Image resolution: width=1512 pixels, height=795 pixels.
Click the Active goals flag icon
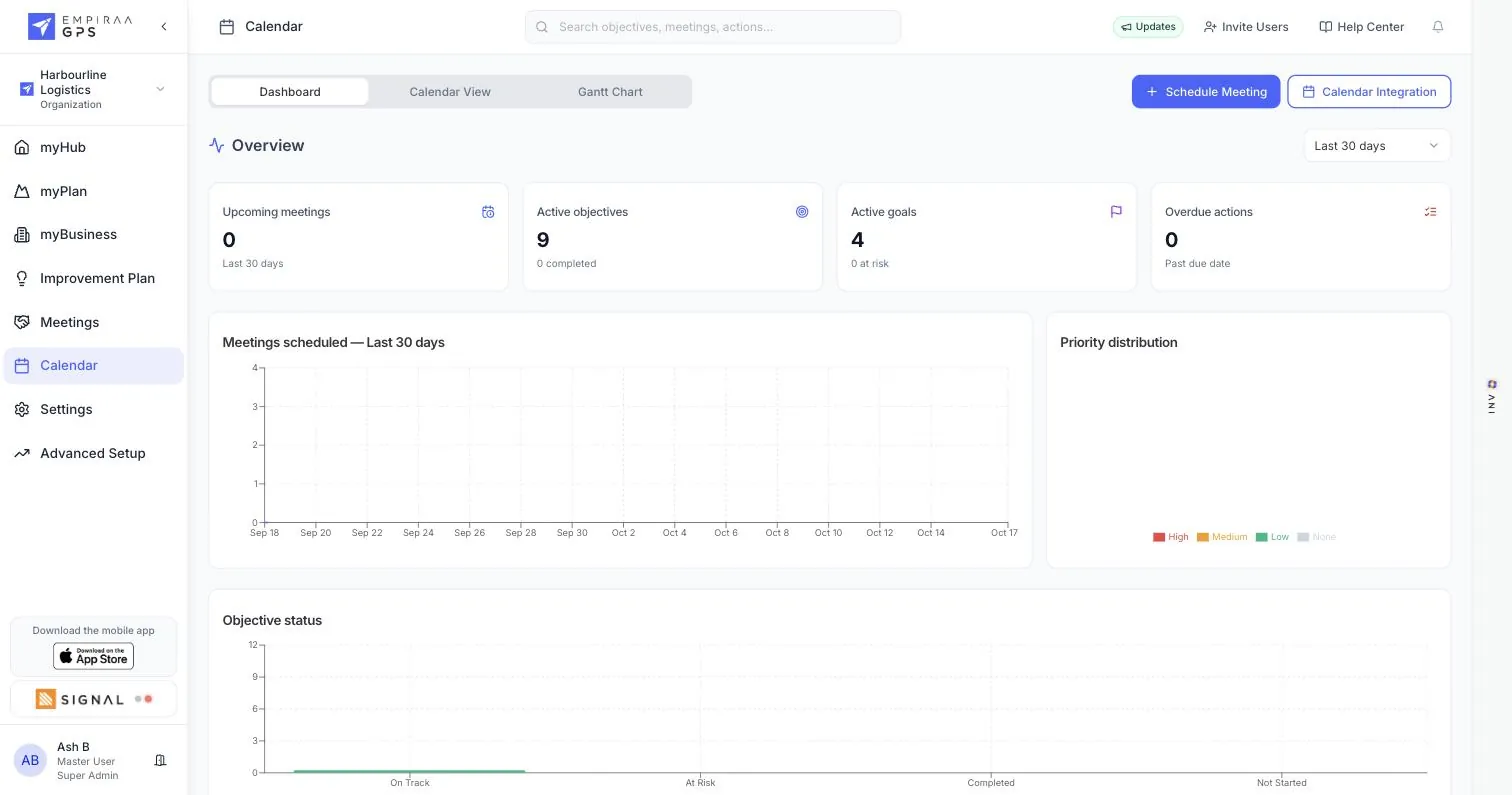[1116, 212]
